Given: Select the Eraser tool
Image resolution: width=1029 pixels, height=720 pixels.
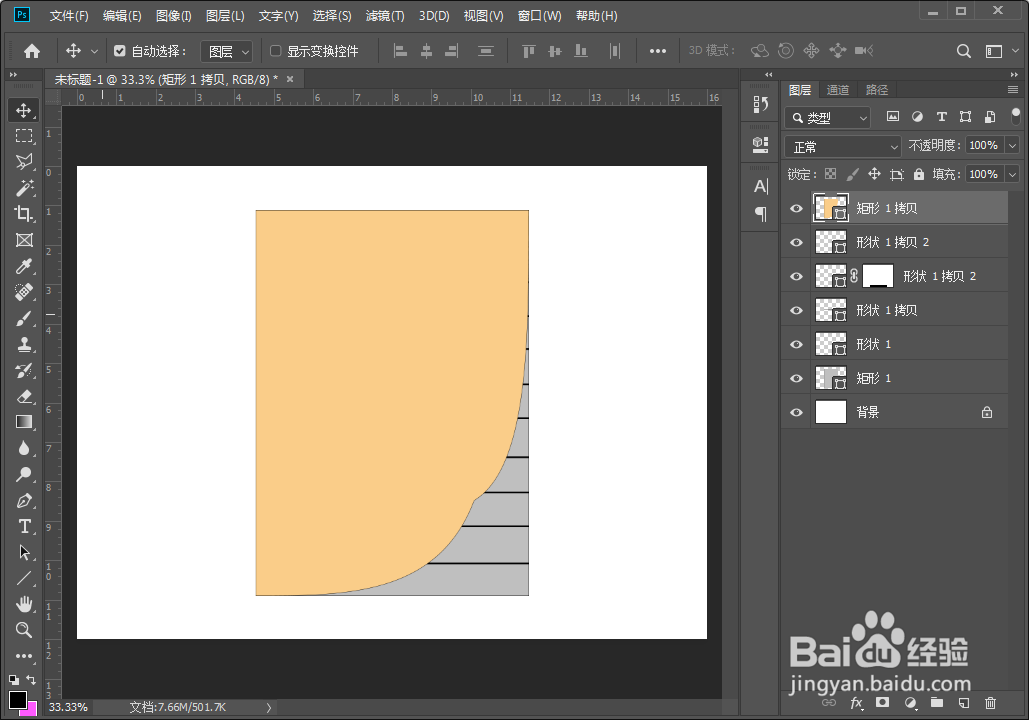Looking at the screenshot, I should click(x=24, y=396).
